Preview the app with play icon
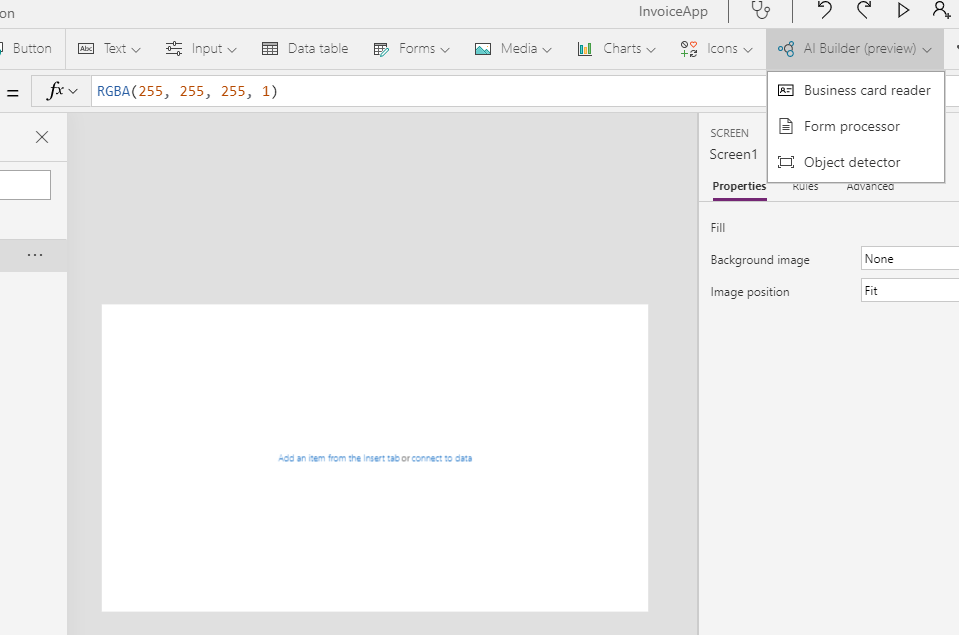This screenshot has height=635, width=959. (x=903, y=10)
